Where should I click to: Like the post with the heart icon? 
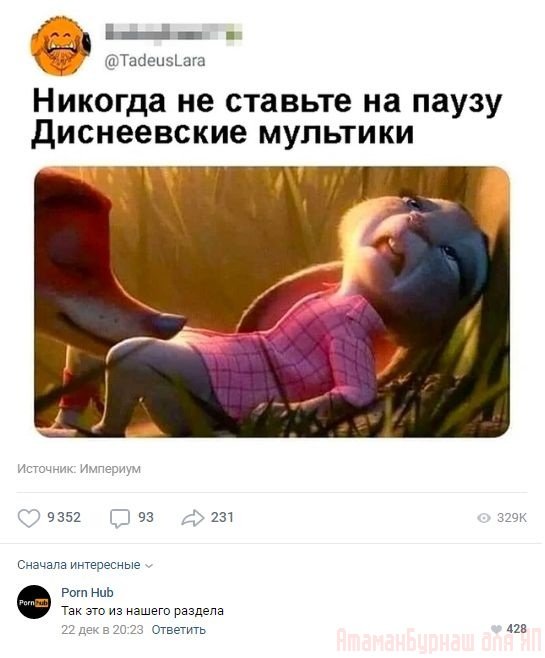point(29,518)
